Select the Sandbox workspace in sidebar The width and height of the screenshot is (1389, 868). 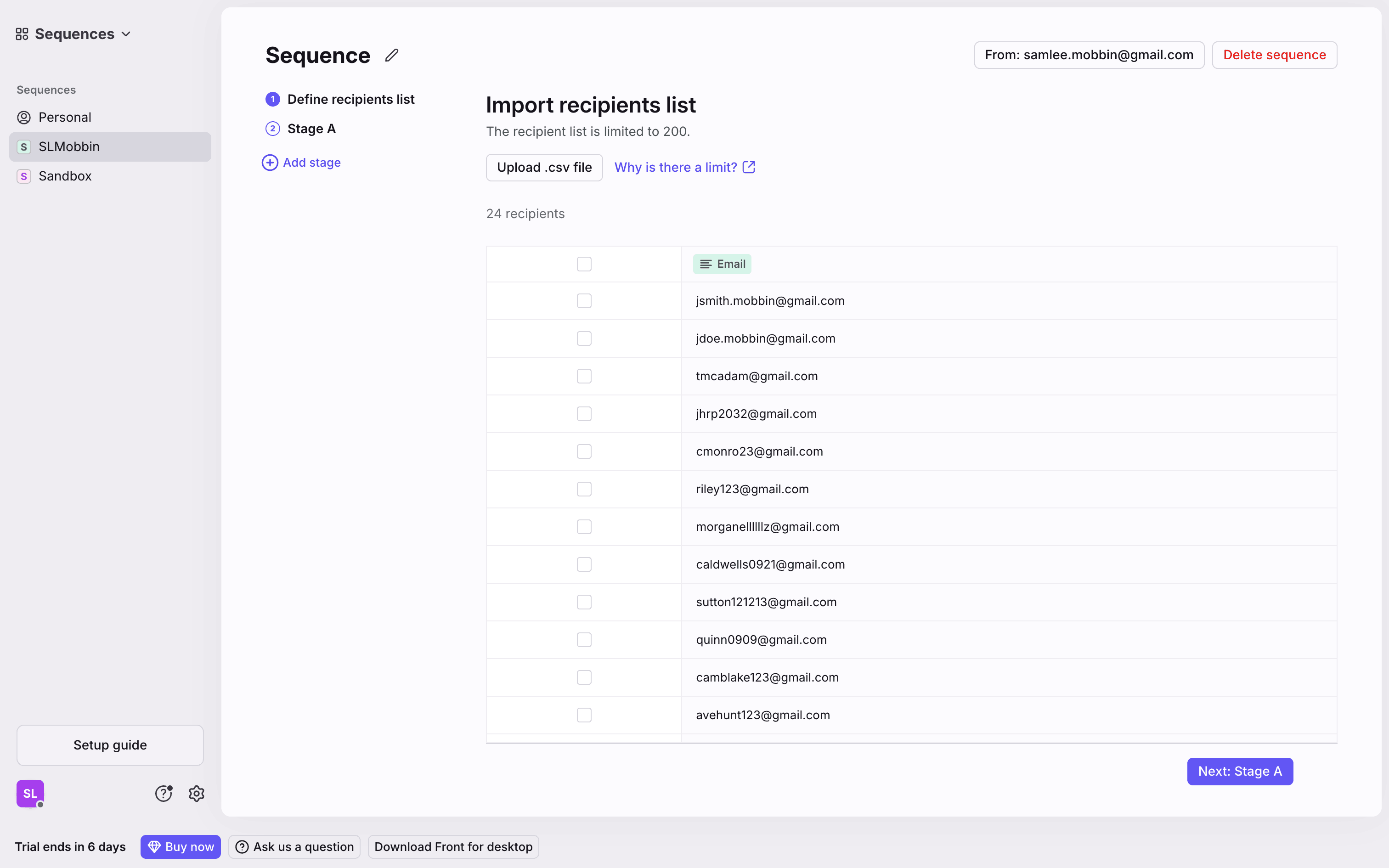pyautogui.click(x=65, y=176)
